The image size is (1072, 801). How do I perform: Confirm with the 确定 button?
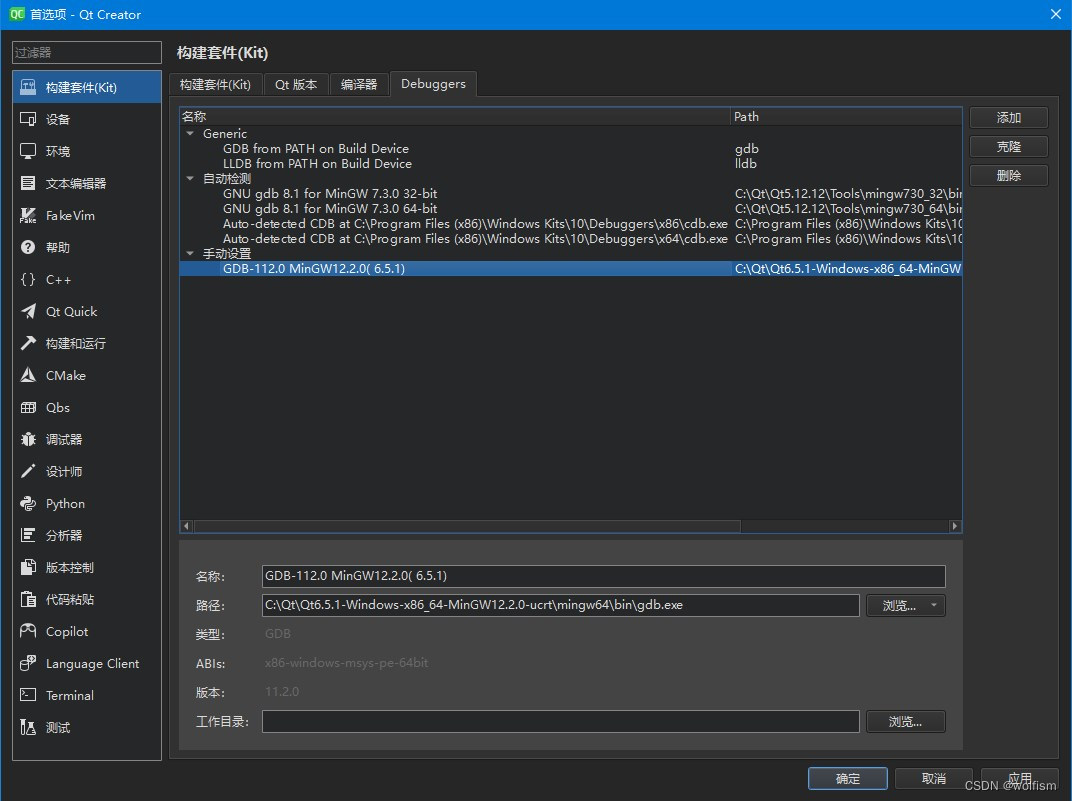coord(848,778)
